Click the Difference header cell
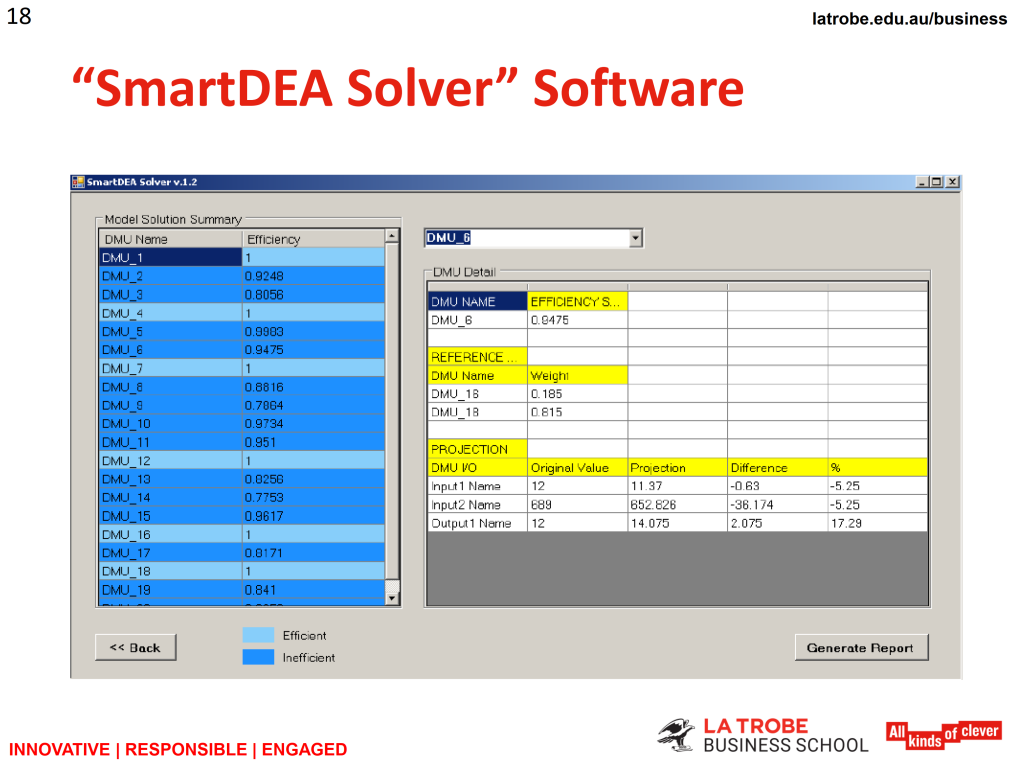The height and width of the screenshot is (768, 1024). (778, 468)
